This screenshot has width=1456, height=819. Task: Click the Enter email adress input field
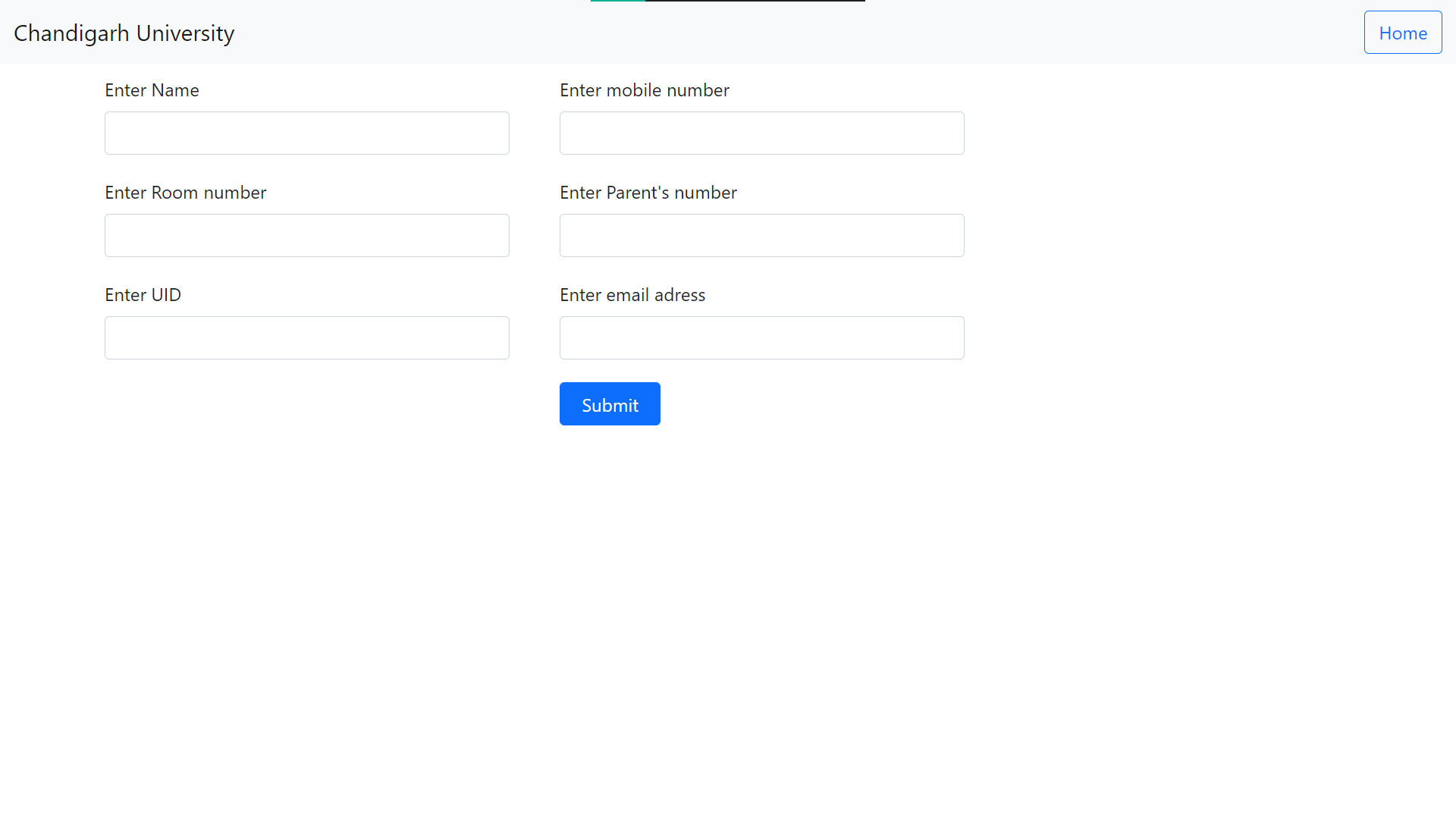[761, 337]
